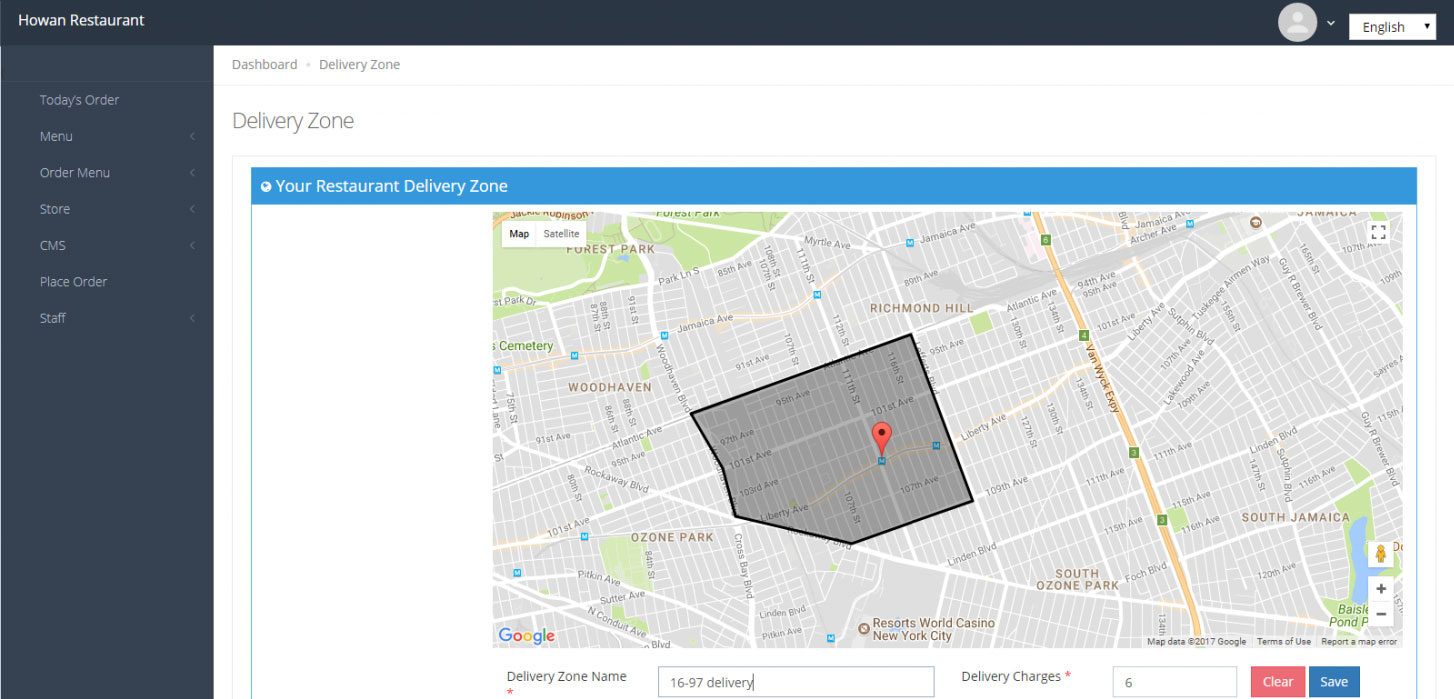Click the WOODHAVEN map label
Image resolution: width=1454 pixels, height=699 pixels.
point(610,387)
